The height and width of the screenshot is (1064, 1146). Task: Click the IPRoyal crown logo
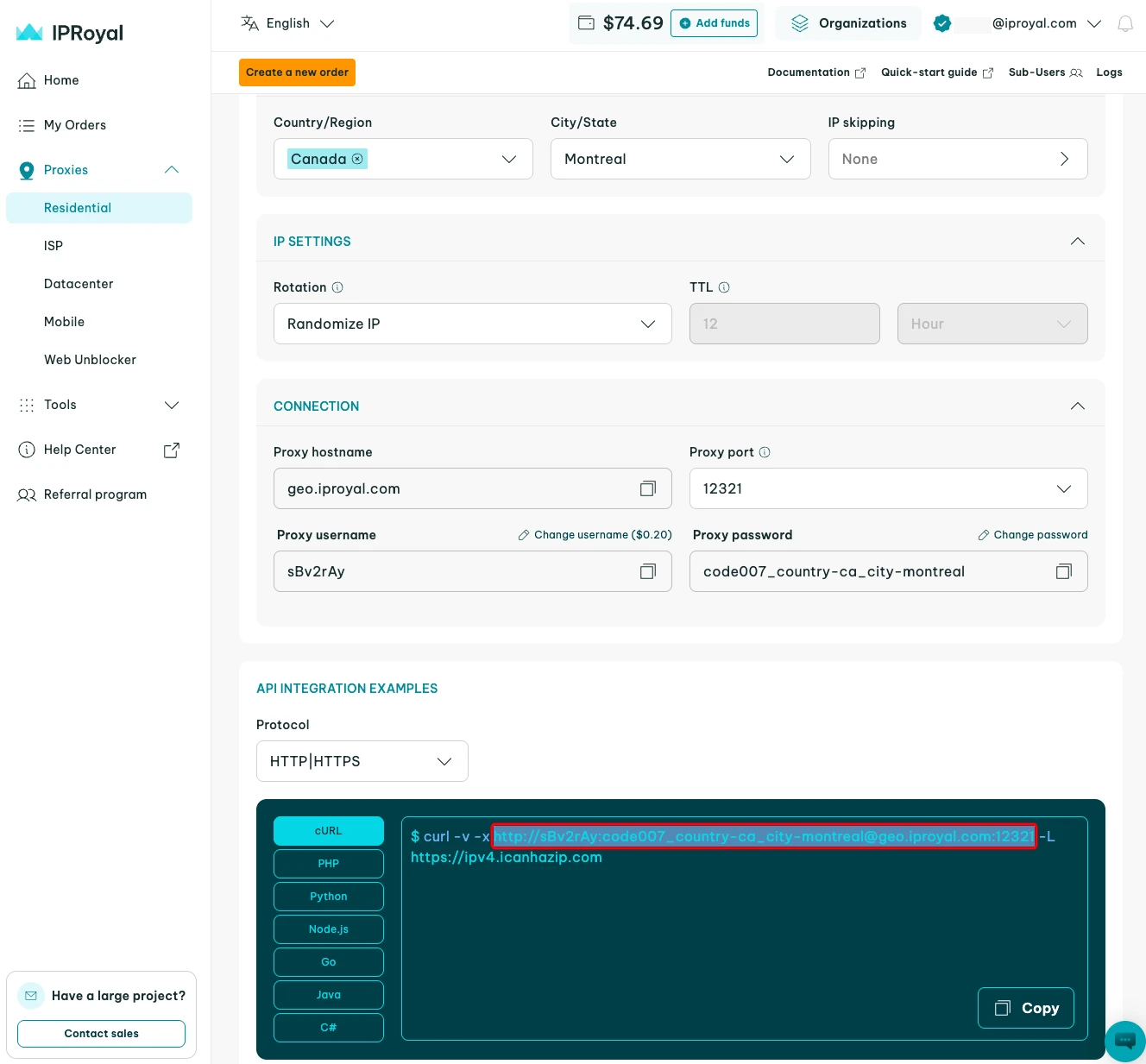click(x=29, y=33)
